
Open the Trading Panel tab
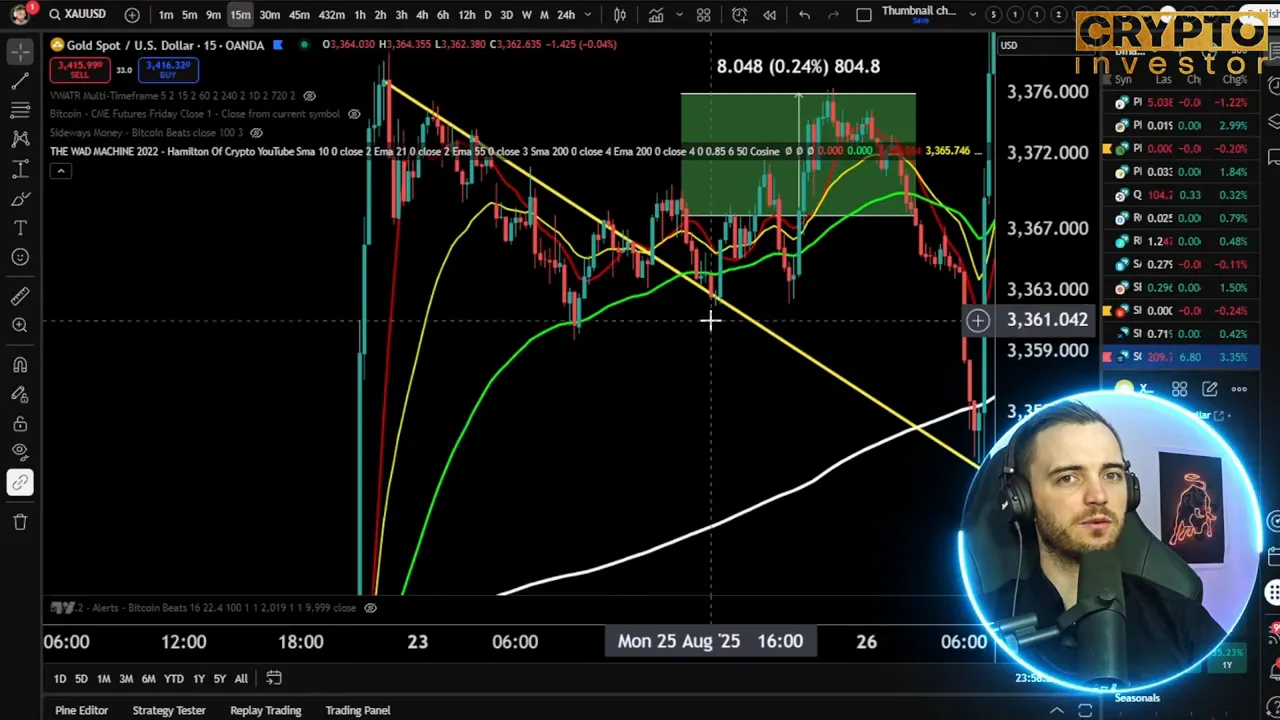point(358,710)
